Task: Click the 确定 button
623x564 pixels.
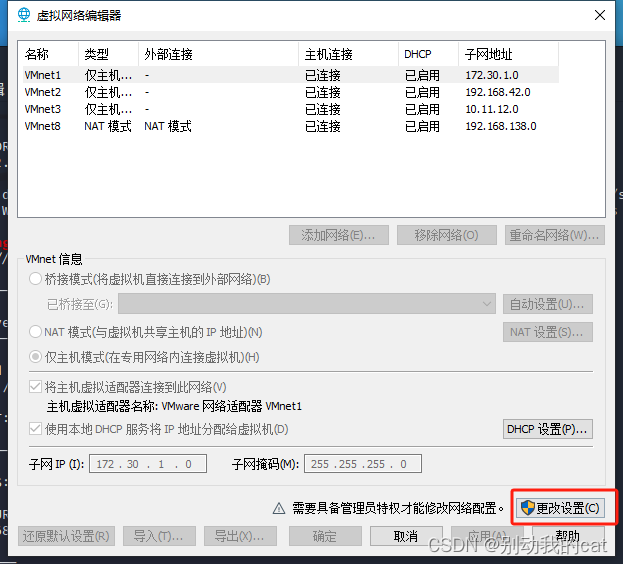Action: [x=325, y=536]
